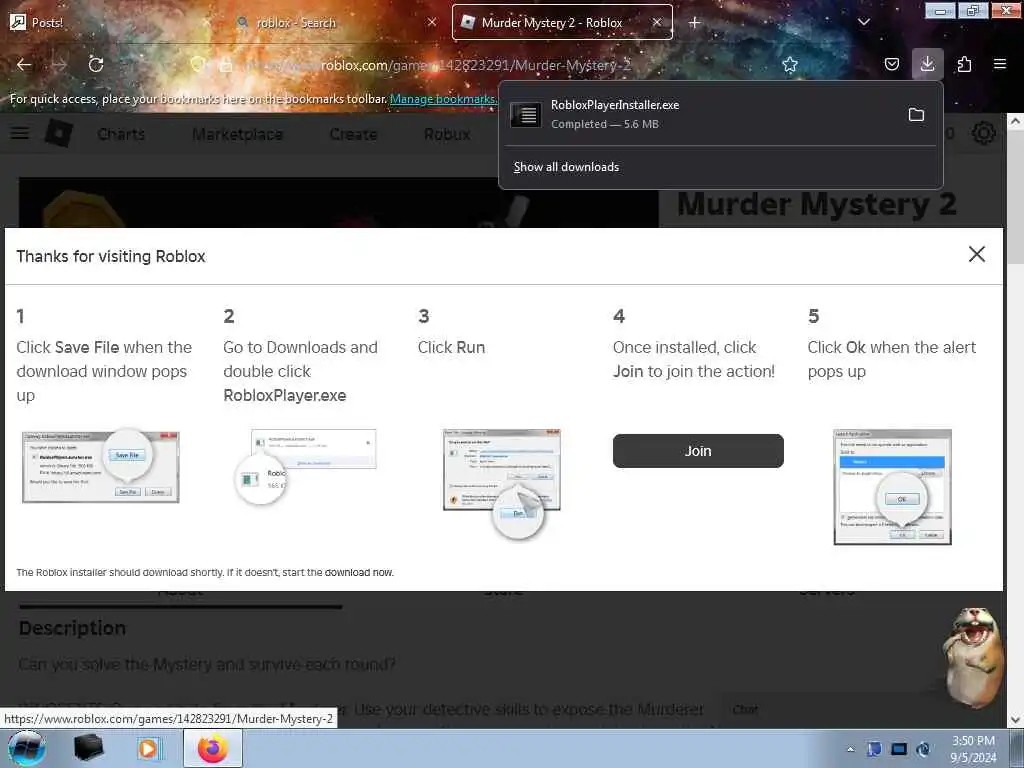
Task: Click Show all downloads
Action: tap(566, 167)
